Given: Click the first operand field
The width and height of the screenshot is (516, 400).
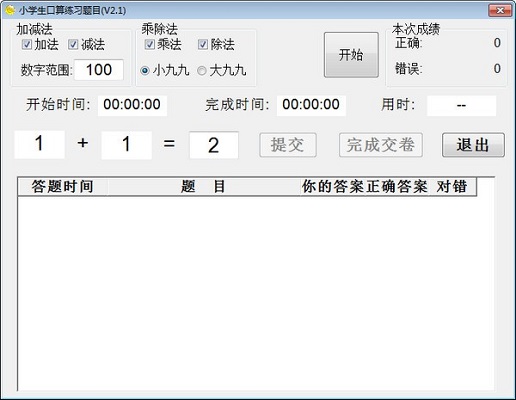Looking at the screenshot, I should (x=39, y=144).
